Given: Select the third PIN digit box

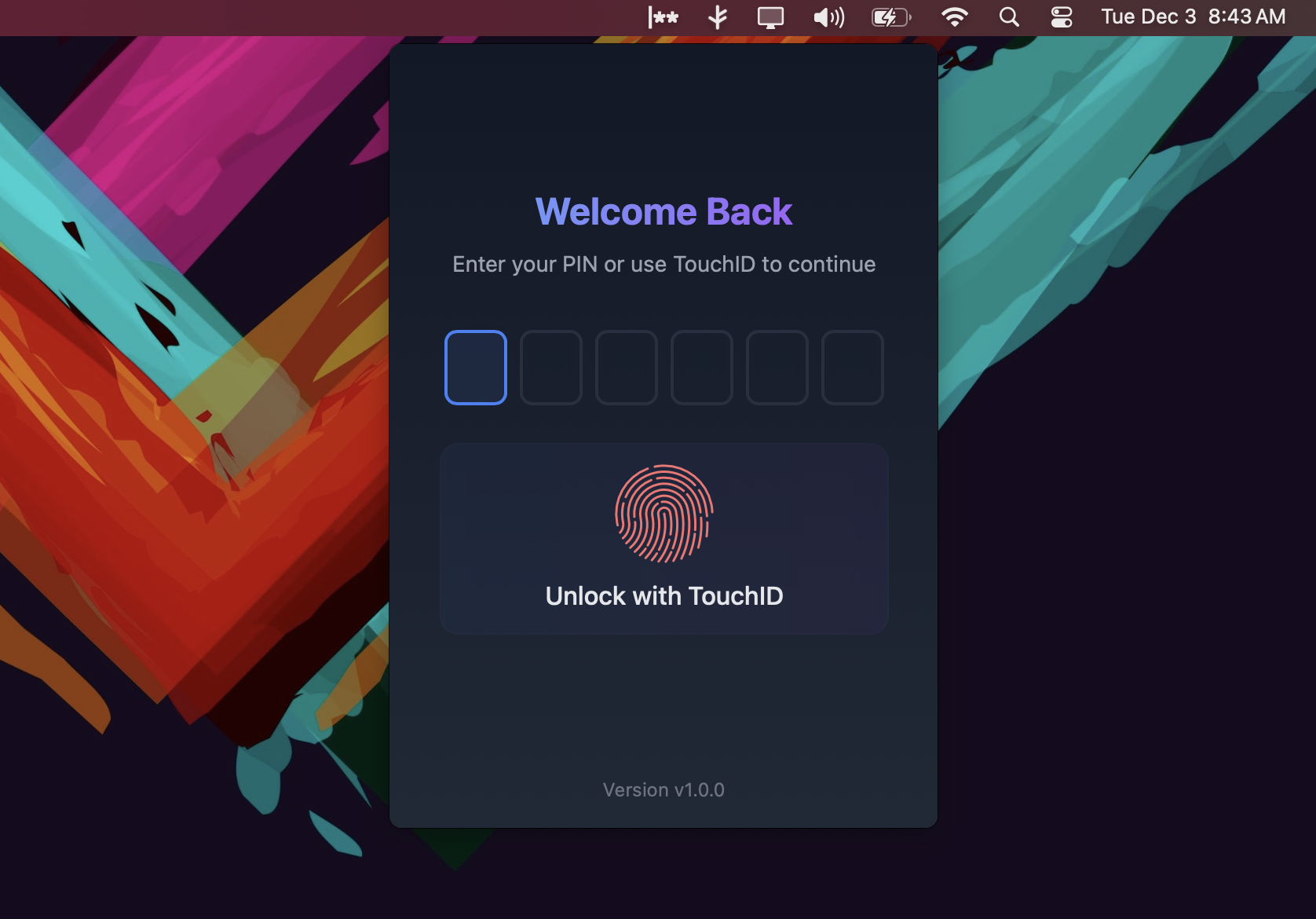Looking at the screenshot, I should 627,368.
